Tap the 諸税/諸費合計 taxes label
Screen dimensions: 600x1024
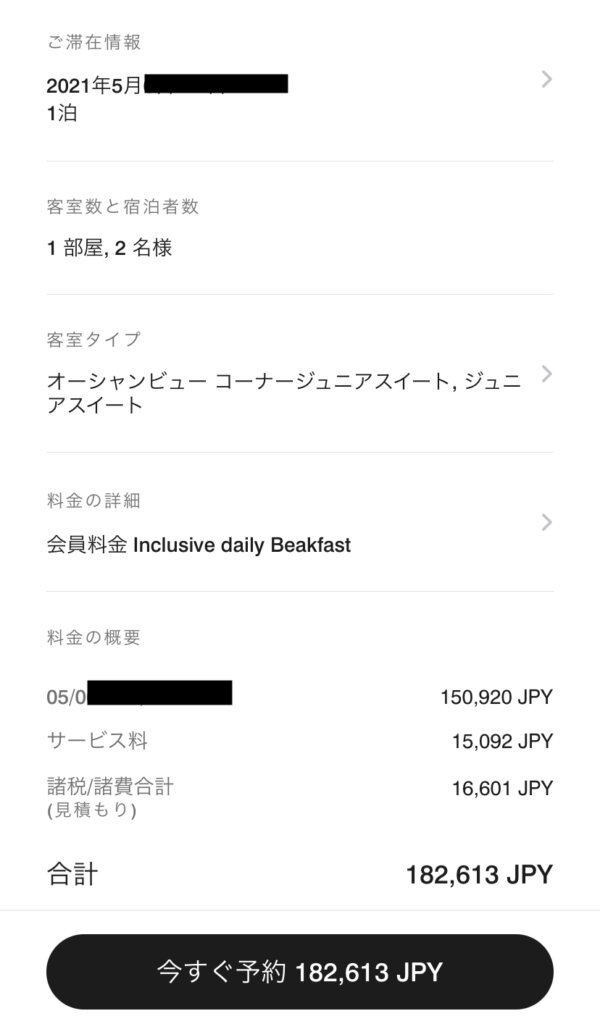110,786
